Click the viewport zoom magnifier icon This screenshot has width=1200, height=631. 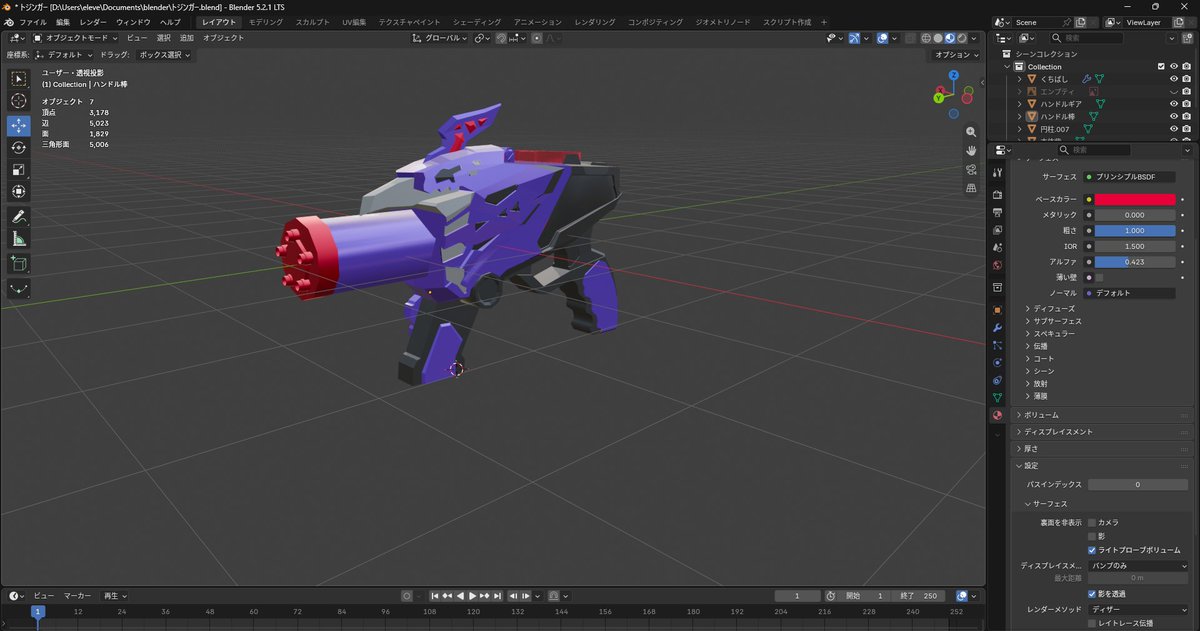coord(971,132)
